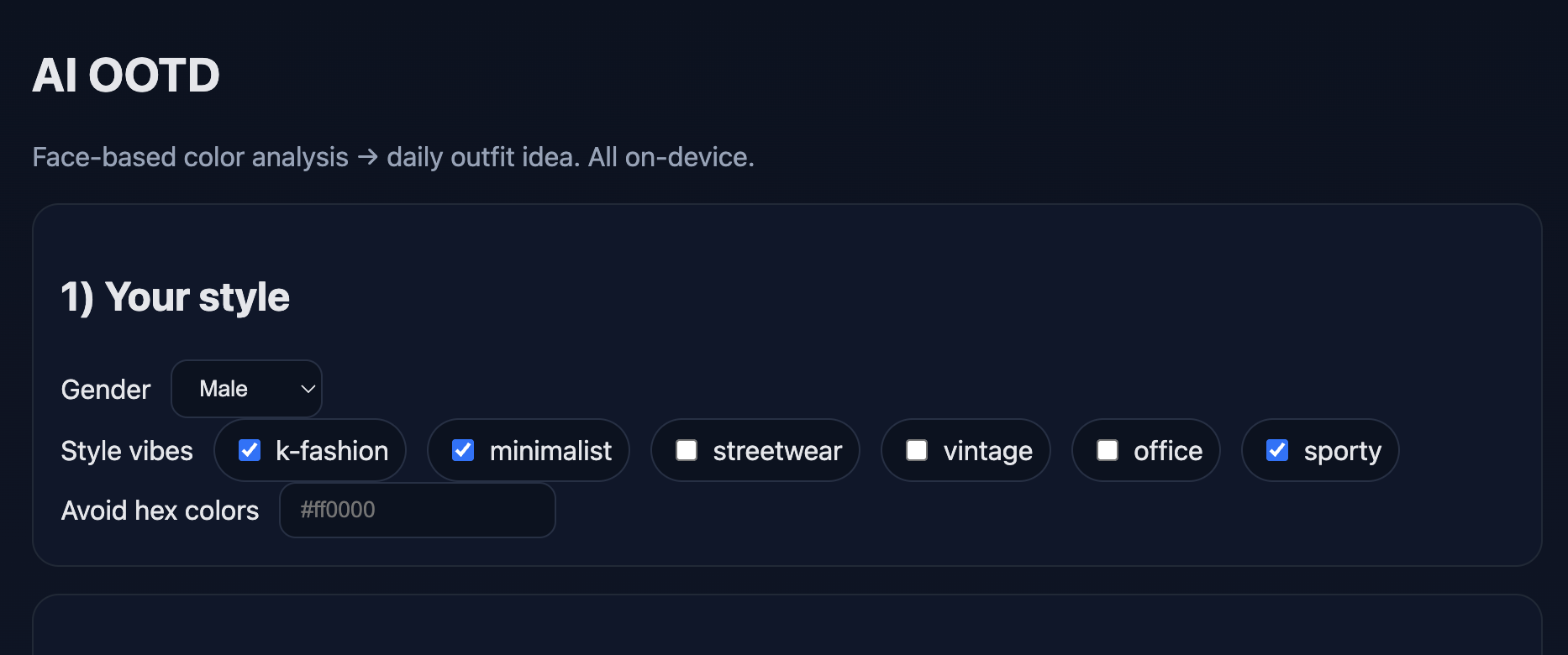Click the AI OOTD heading
Screen dimensions: 1568x655
[x=126, y=75]
